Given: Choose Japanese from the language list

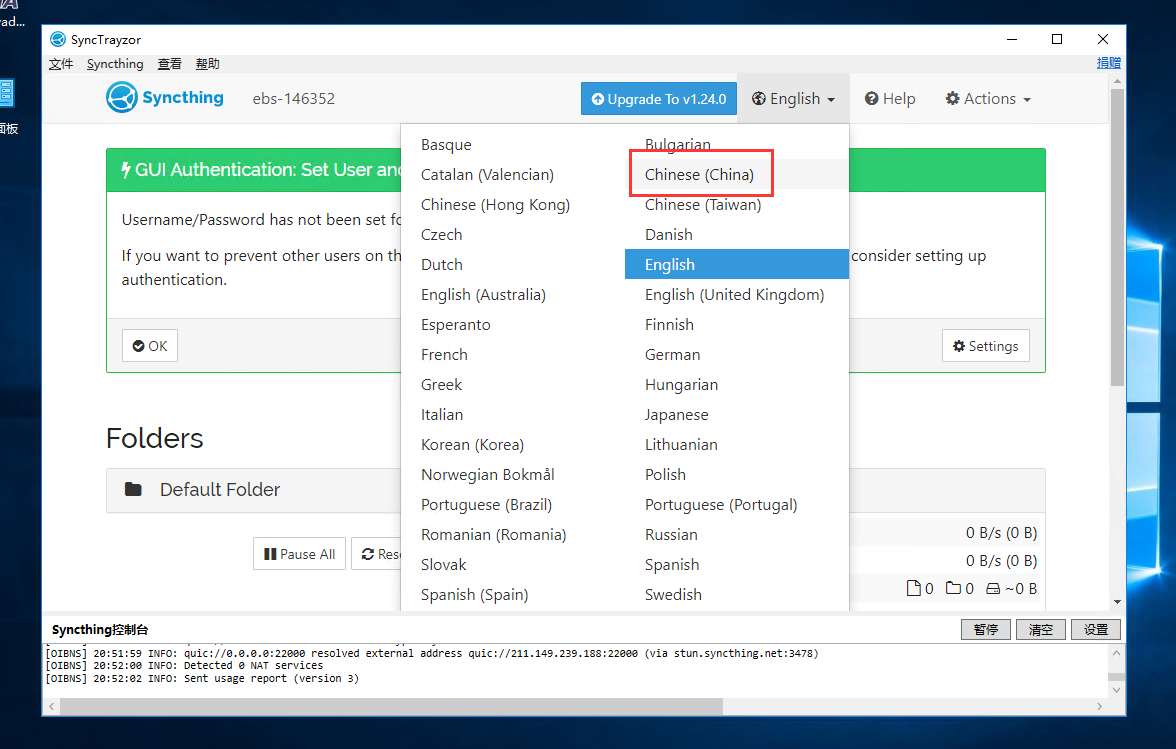Looking at the screenshot, I should 676,414.
